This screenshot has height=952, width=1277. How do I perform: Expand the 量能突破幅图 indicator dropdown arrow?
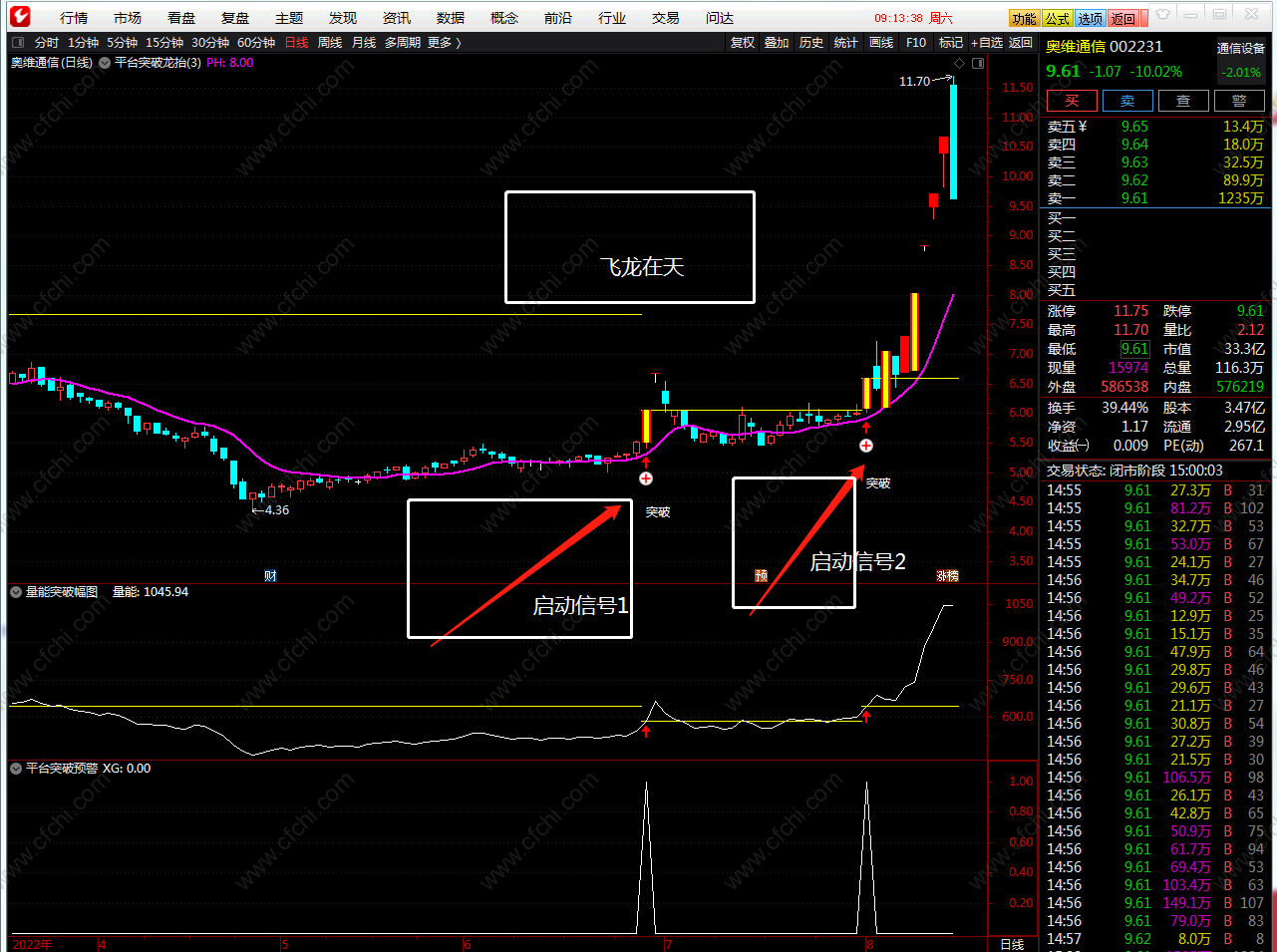pyautogui.click(x=16, y=592)
